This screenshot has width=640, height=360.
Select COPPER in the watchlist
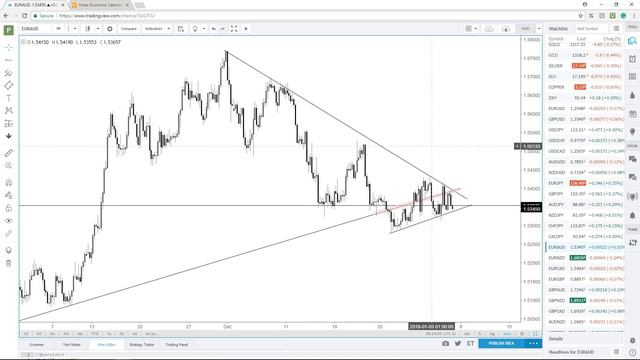coord(585,87)
